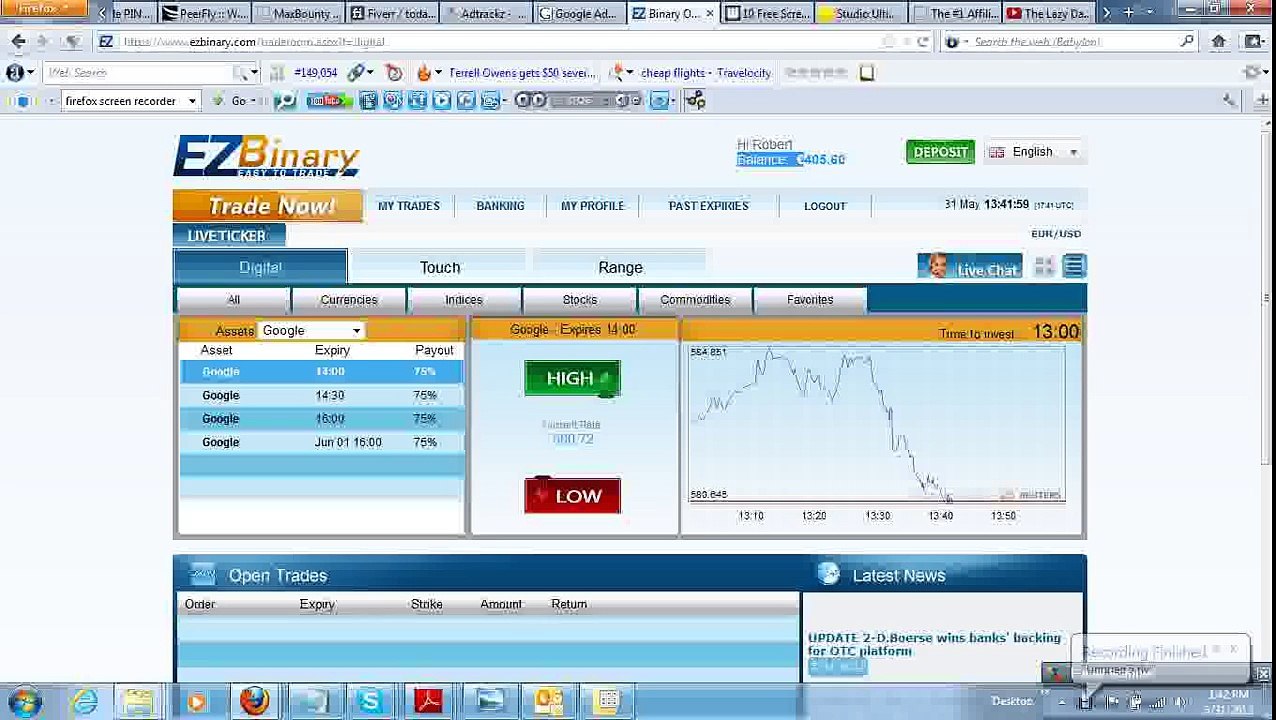Click the YouTube toolbar icon
The height and width of the screenshot is (720, 1276).
pyautogui.click(x=329, y=100)
